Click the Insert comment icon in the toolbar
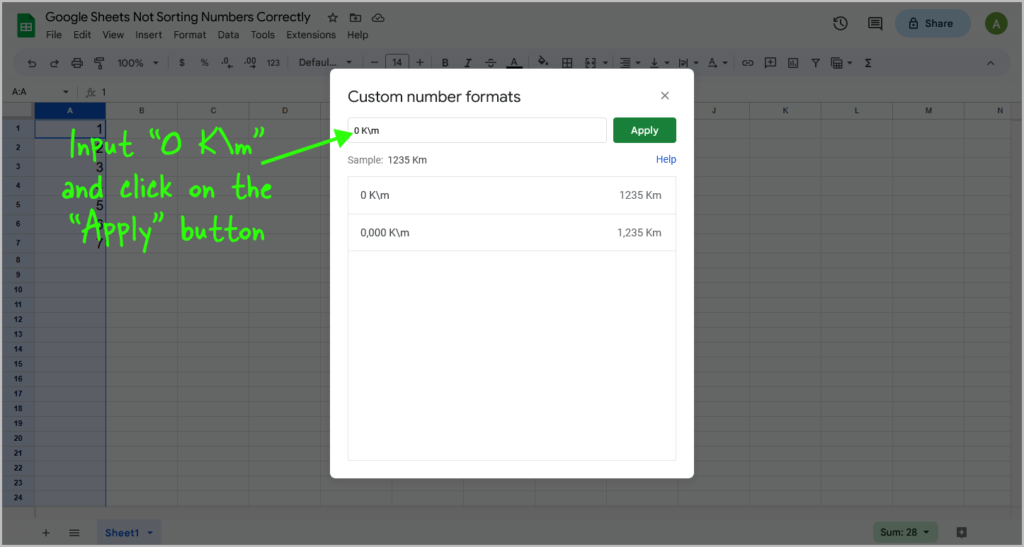The image size is (1024, 547). coord(770,63)
